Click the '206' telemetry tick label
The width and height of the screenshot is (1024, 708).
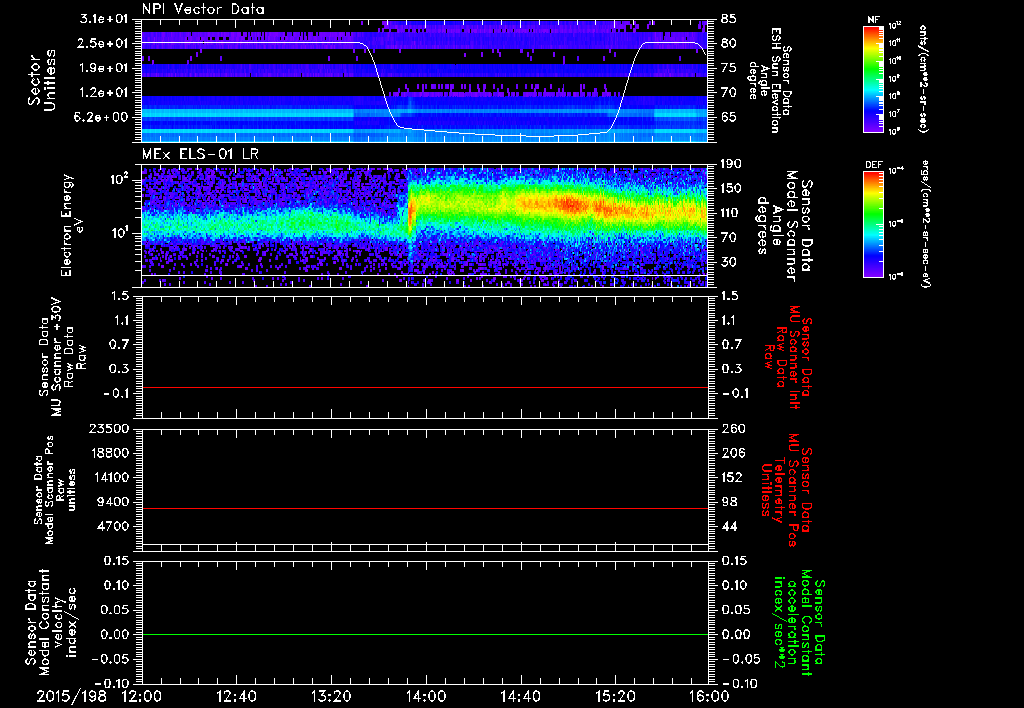tap(732, 453)
